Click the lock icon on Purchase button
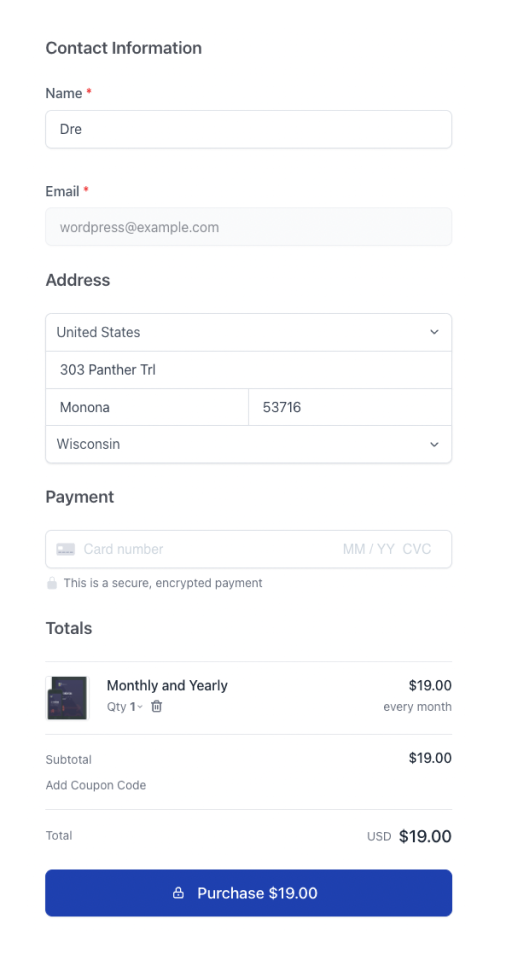Image resolution: width=512 pixels, height=957 pixels. coord(178,894)
